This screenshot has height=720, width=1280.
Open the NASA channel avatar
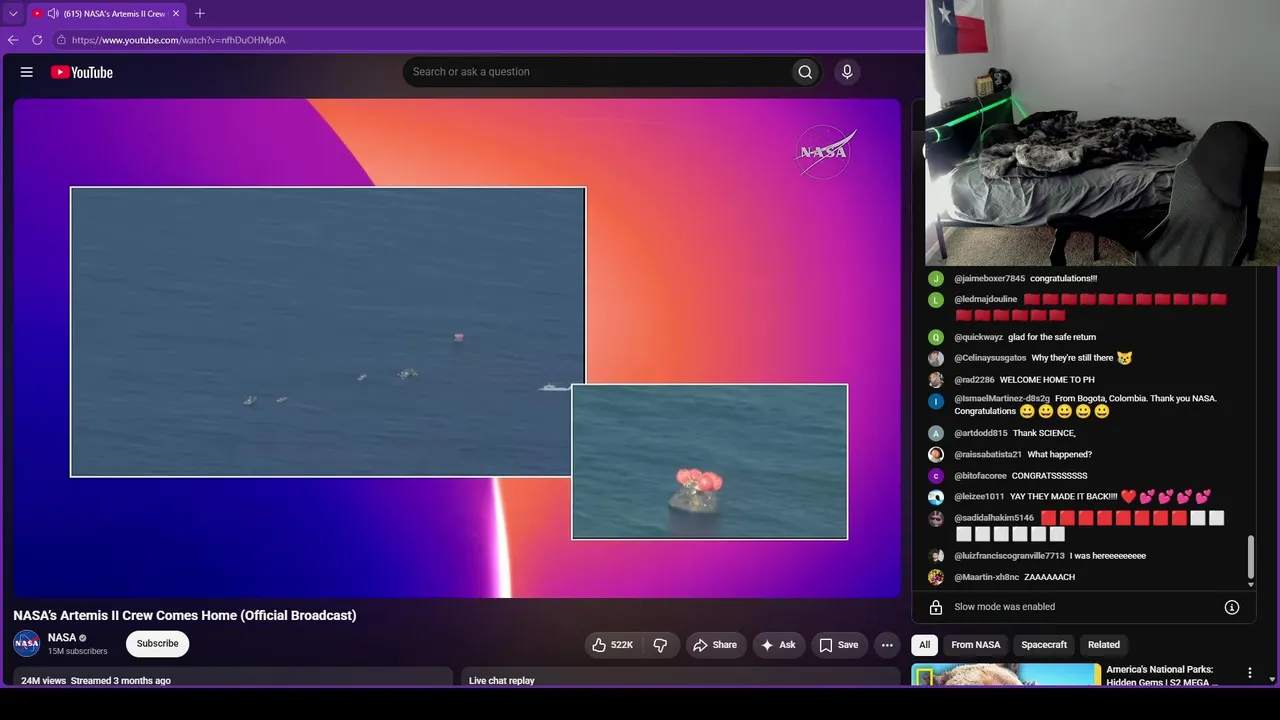pyautogui.click(x=27, y=643)
